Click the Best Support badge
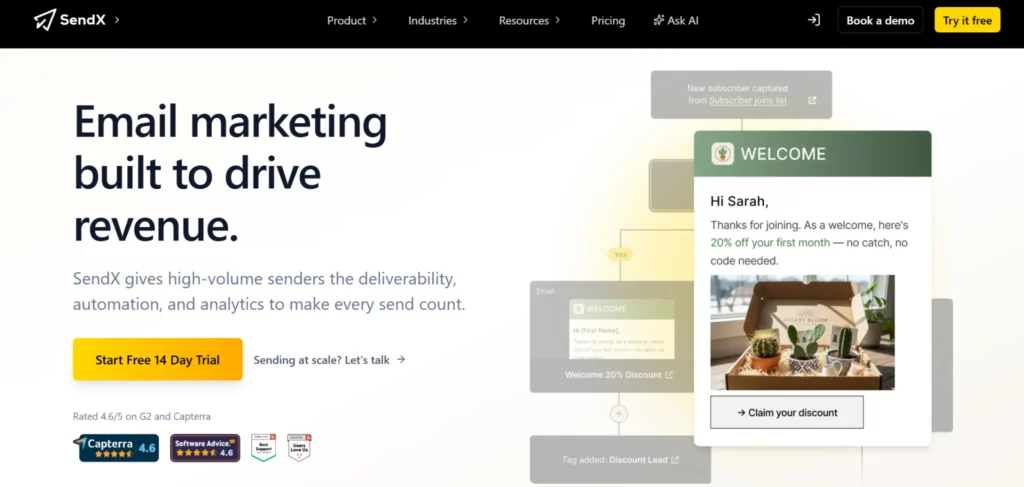 (264, 448)
